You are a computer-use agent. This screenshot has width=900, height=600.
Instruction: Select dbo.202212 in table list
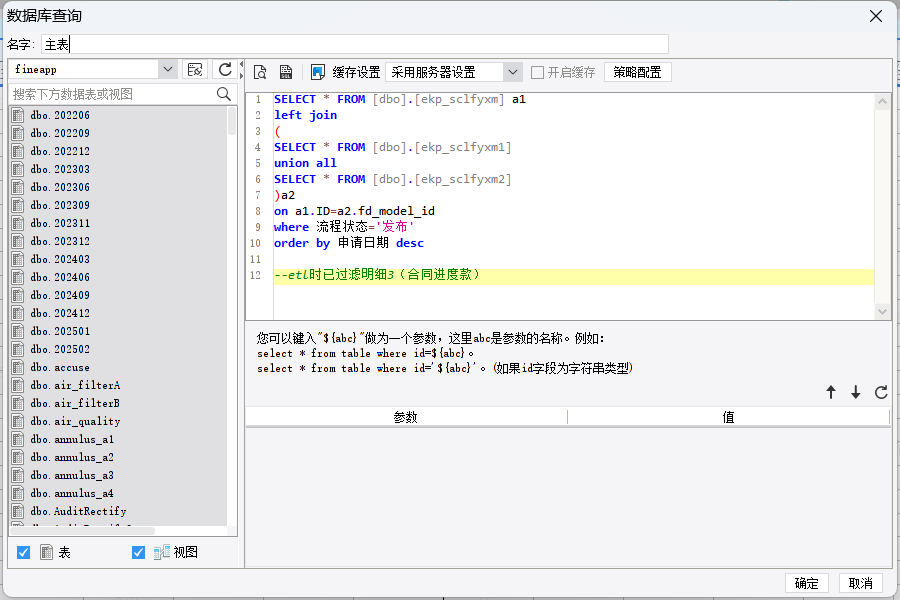[60, 151]
